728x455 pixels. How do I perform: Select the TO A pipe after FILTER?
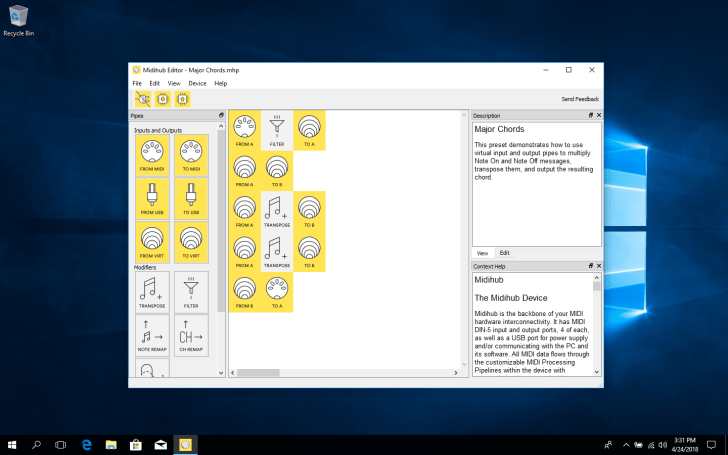[x=309, y=130]
